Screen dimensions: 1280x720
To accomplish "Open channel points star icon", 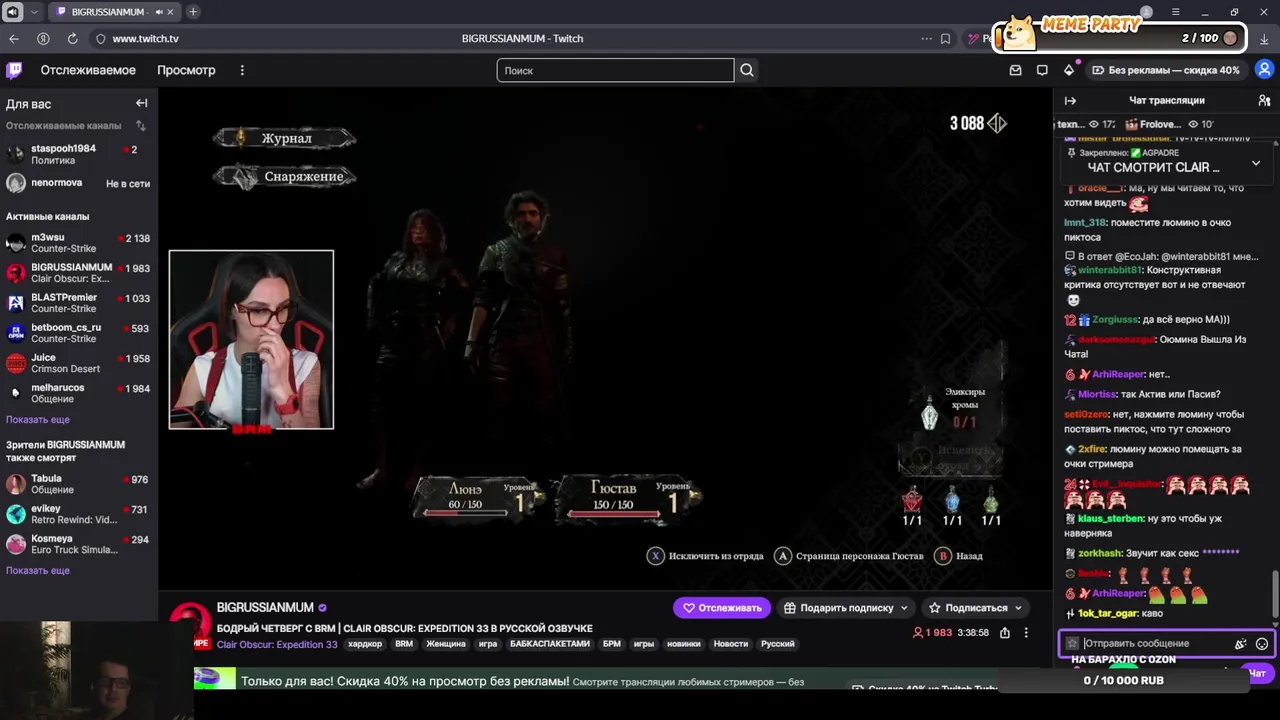I will 1072,644.
